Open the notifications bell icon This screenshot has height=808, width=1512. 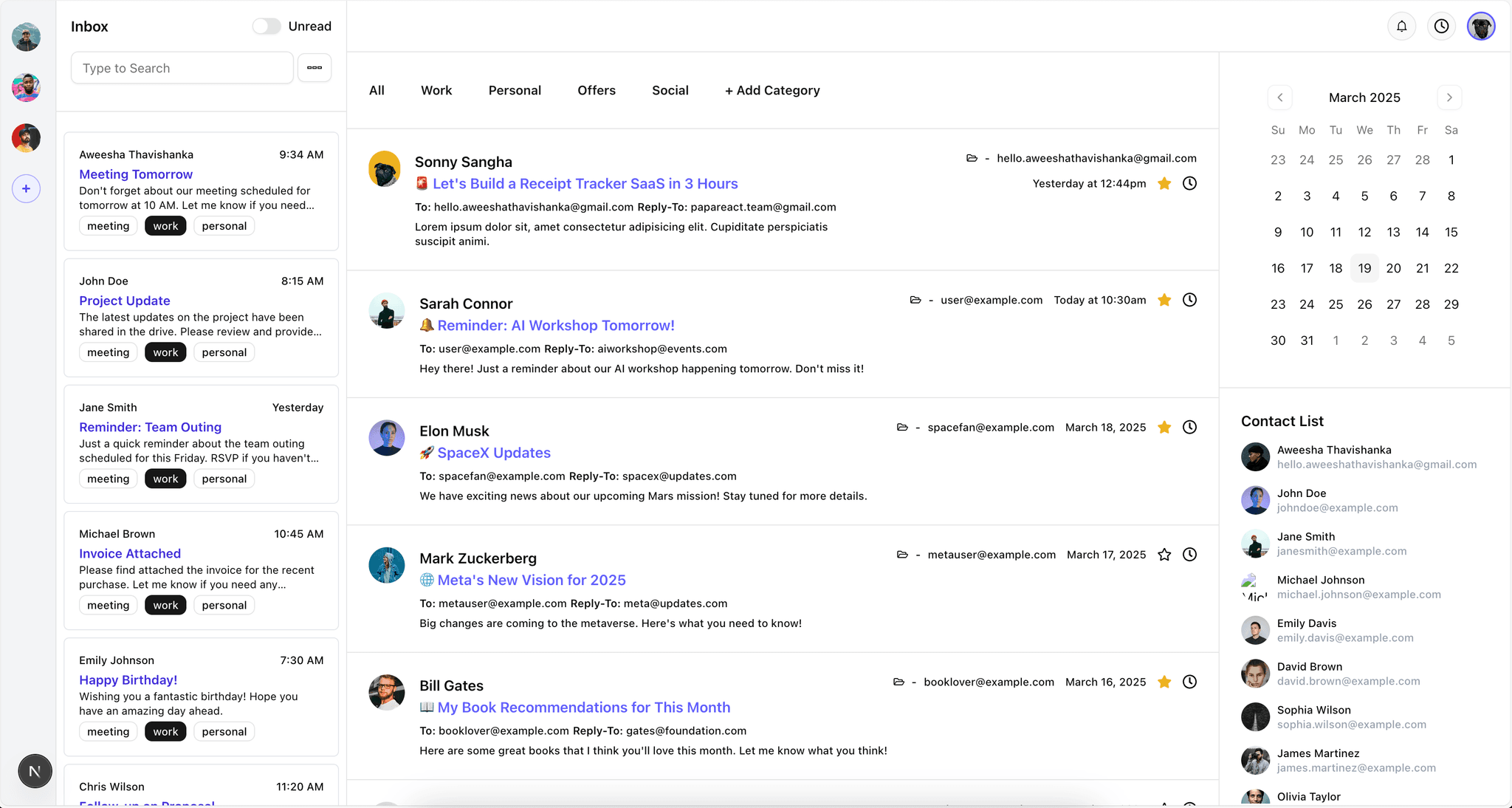(1401, 27)
